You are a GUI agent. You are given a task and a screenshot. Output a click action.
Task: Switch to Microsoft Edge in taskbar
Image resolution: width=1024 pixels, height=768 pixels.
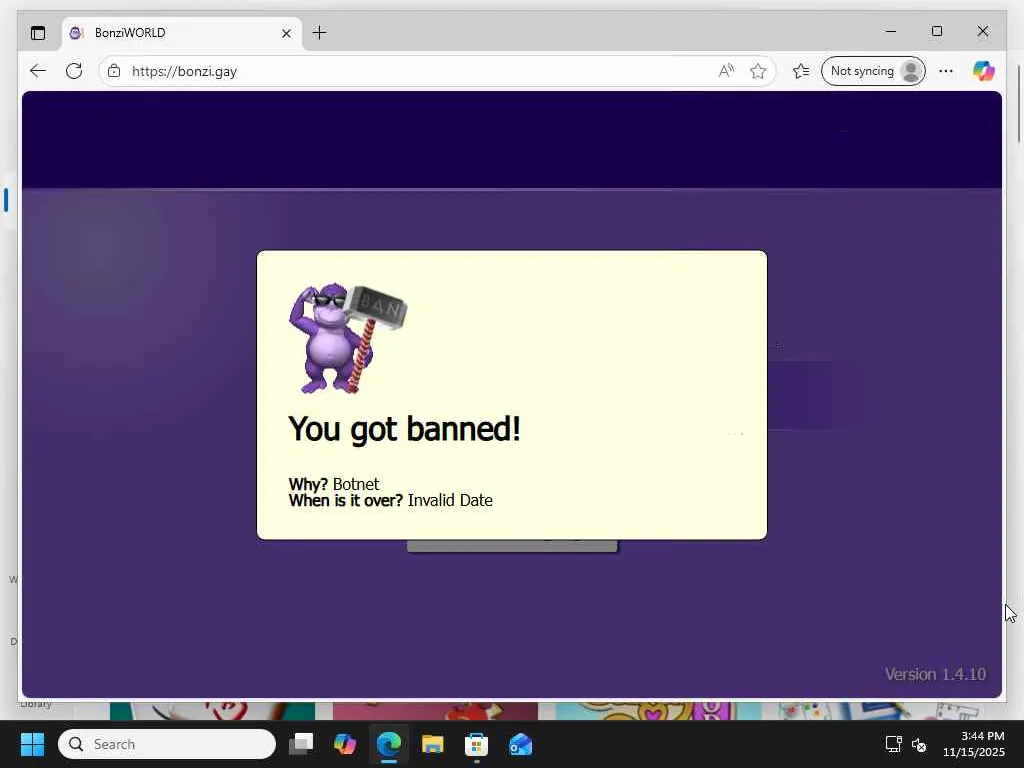(x=389, y=744)
